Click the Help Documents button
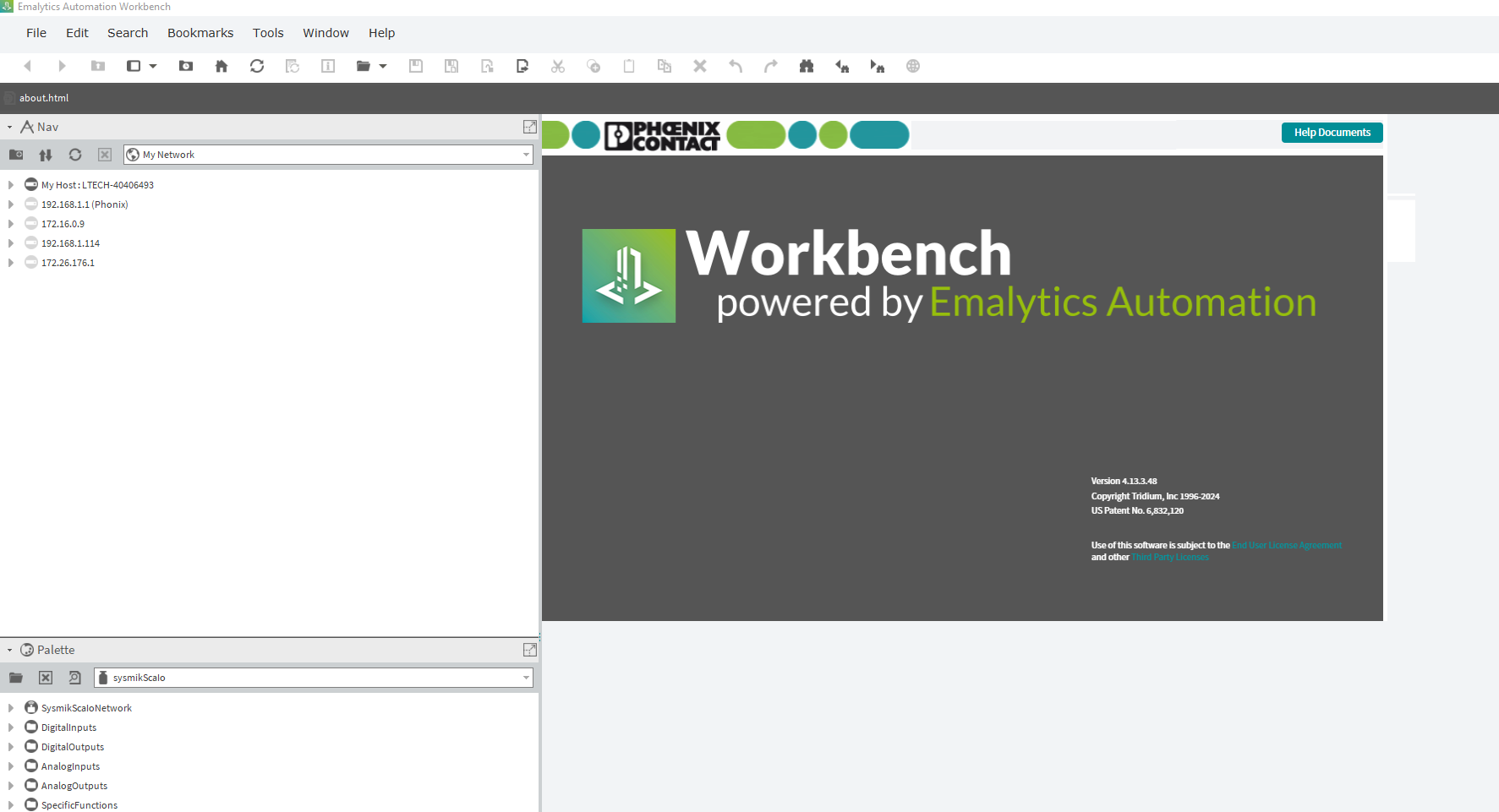 (x=1332, y=133)
